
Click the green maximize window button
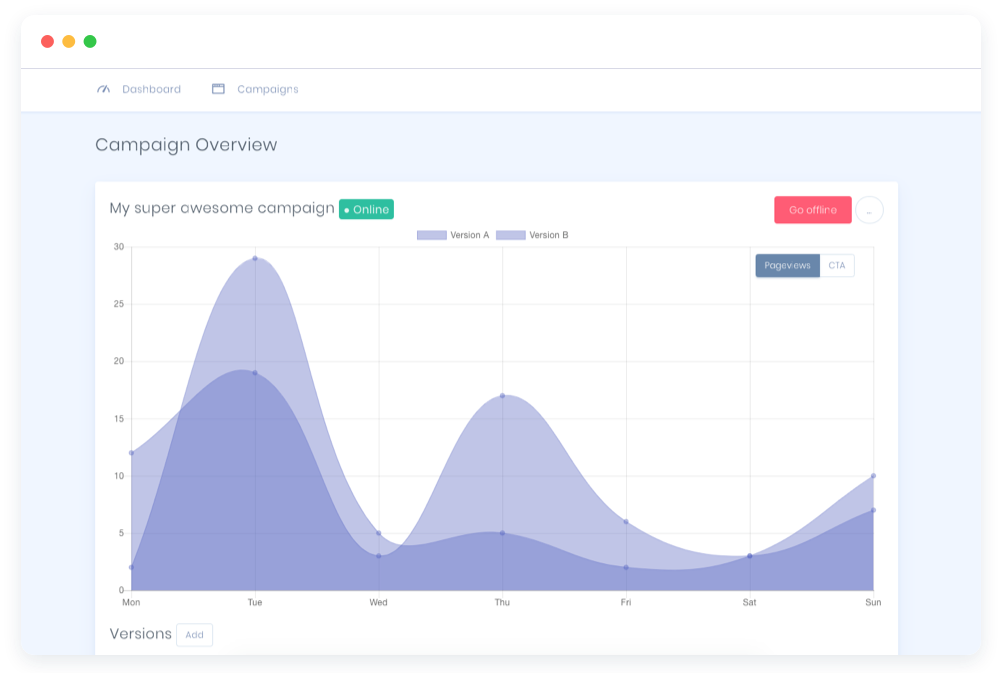click(x=90, y=42)
